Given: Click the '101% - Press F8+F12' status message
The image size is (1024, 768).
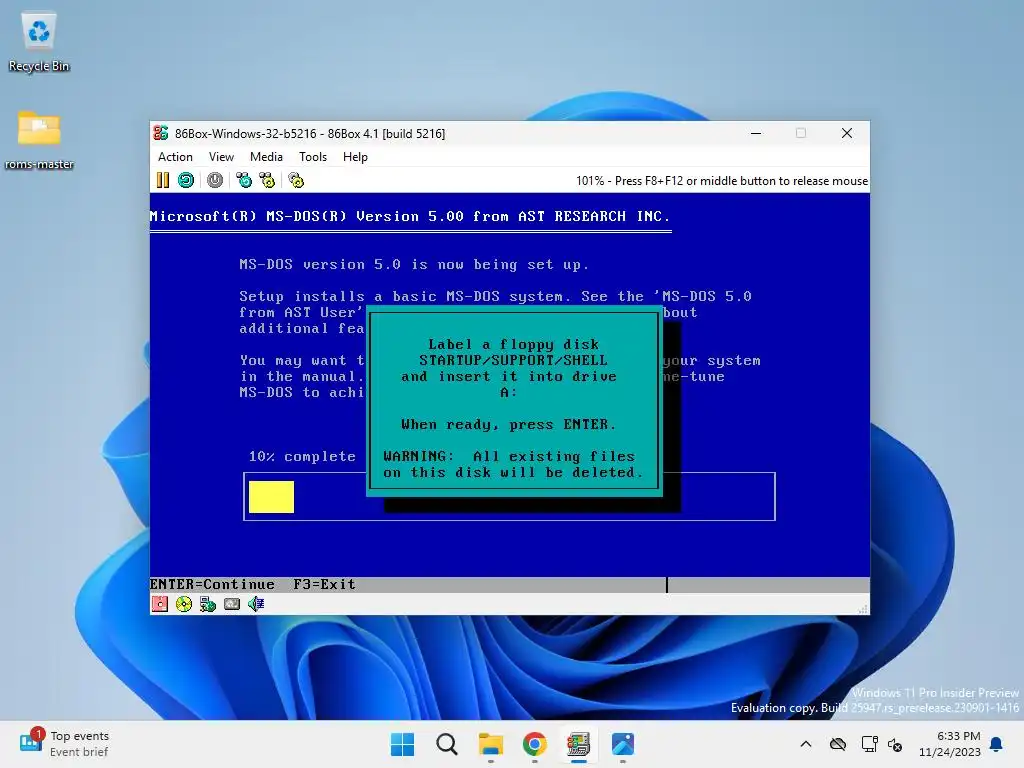Looking at the screenshot, I should [722, 181].
